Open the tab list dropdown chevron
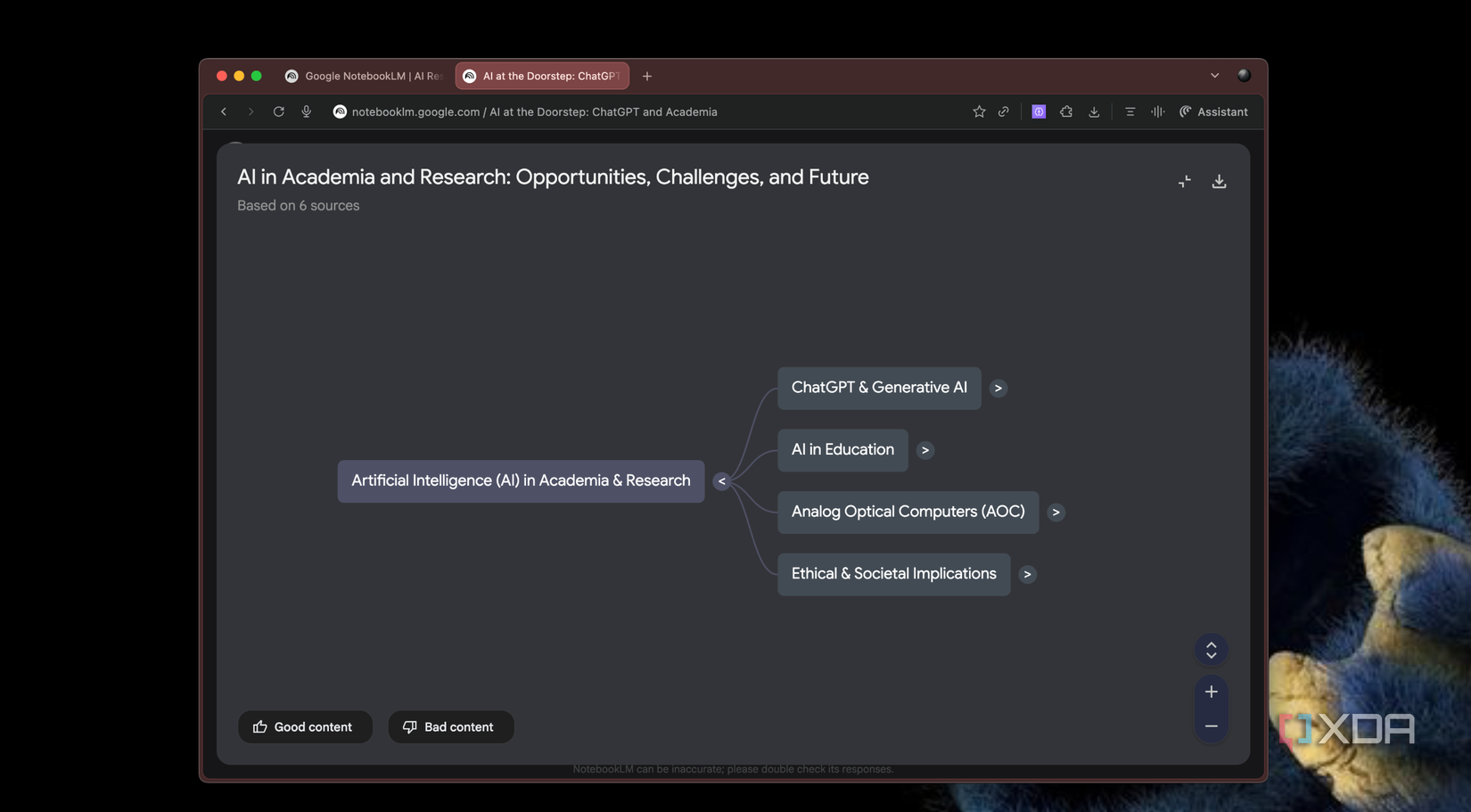Image resolution: width=1471 pixels, height=812 pixels. 1214,76
